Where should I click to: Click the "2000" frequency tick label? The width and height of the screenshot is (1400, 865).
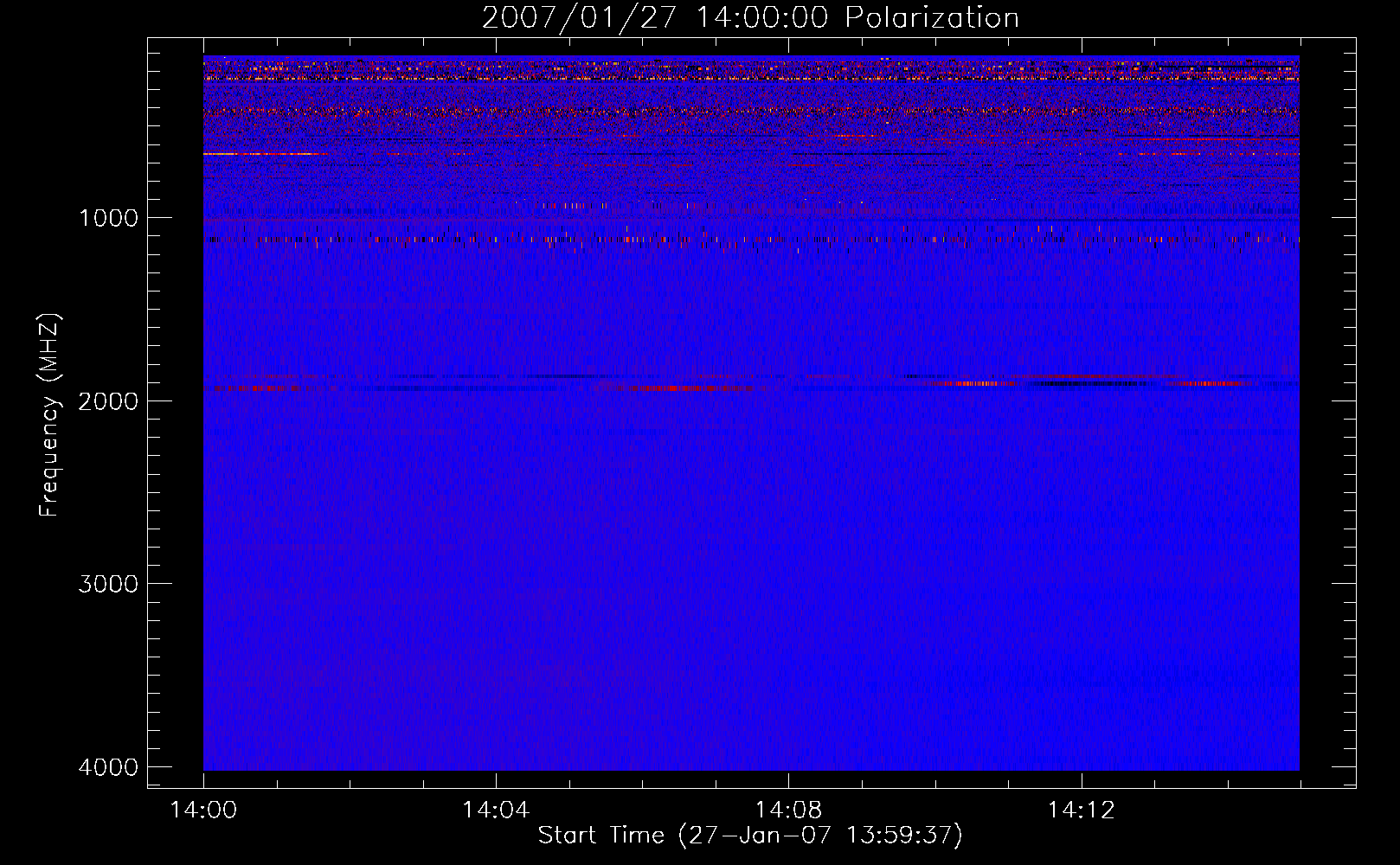[108, 400]
